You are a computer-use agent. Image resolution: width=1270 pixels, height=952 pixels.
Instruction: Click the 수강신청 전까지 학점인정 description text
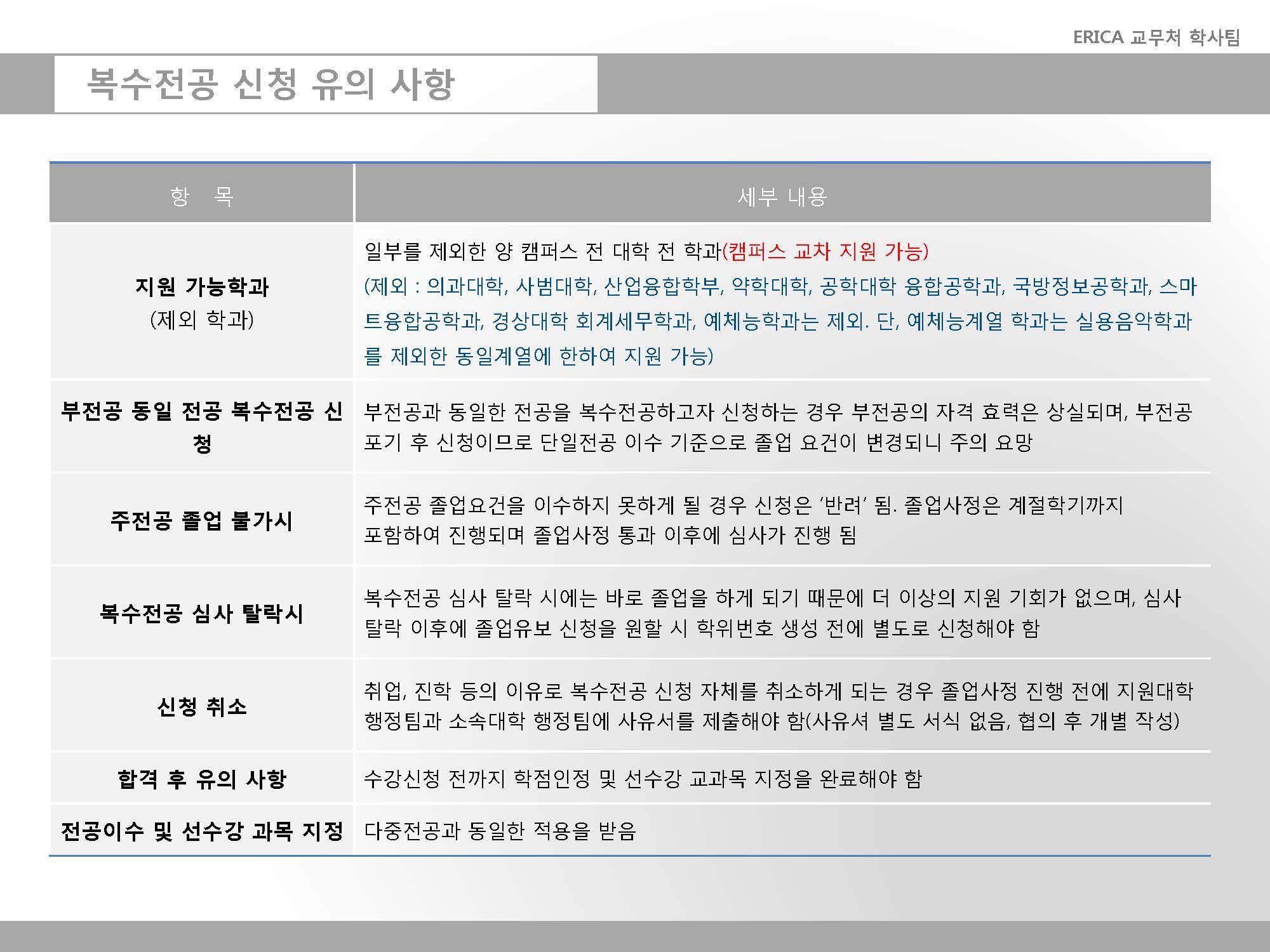coord(642,779)
